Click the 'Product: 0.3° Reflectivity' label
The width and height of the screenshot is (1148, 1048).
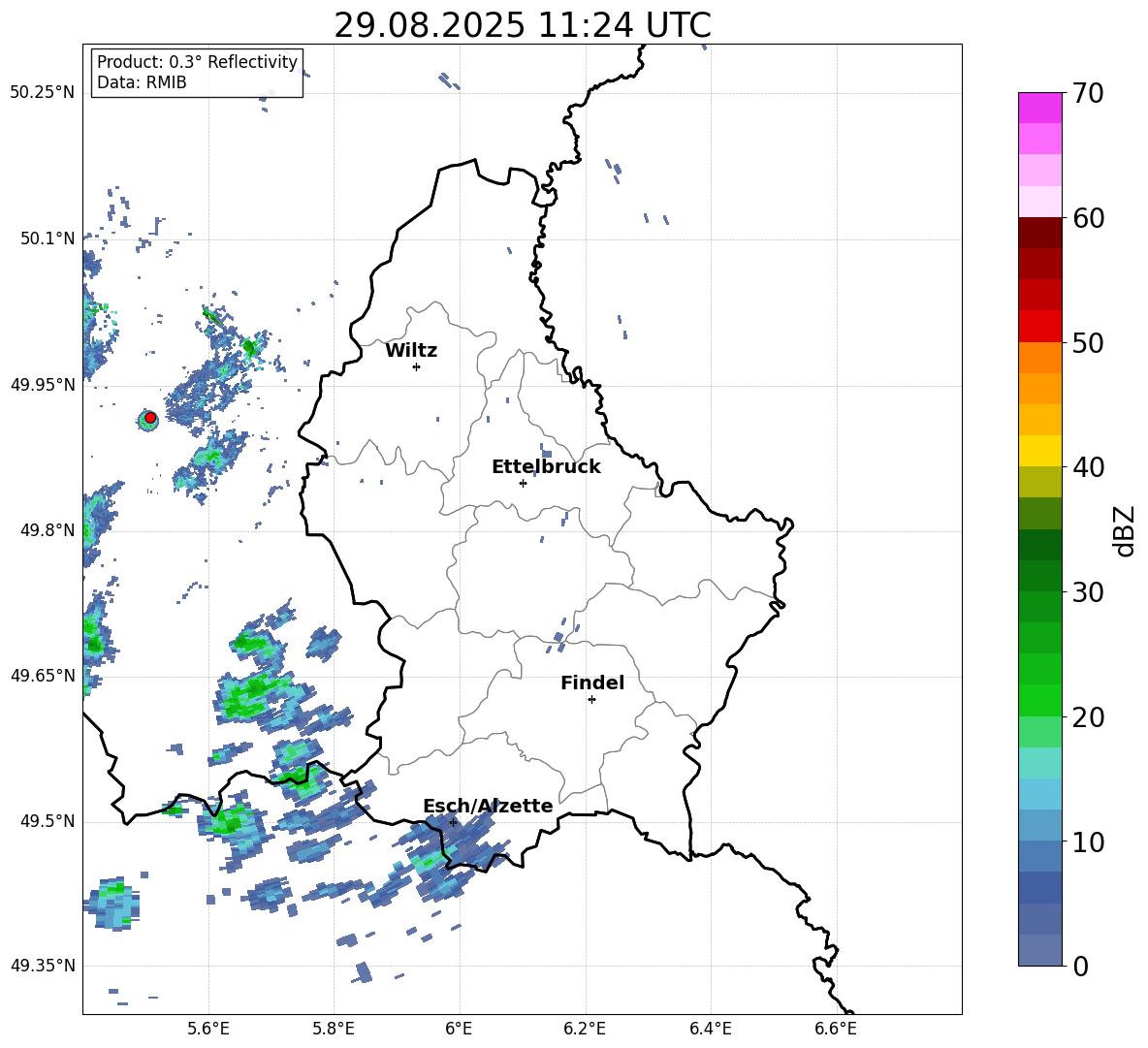tap(198, 62)
